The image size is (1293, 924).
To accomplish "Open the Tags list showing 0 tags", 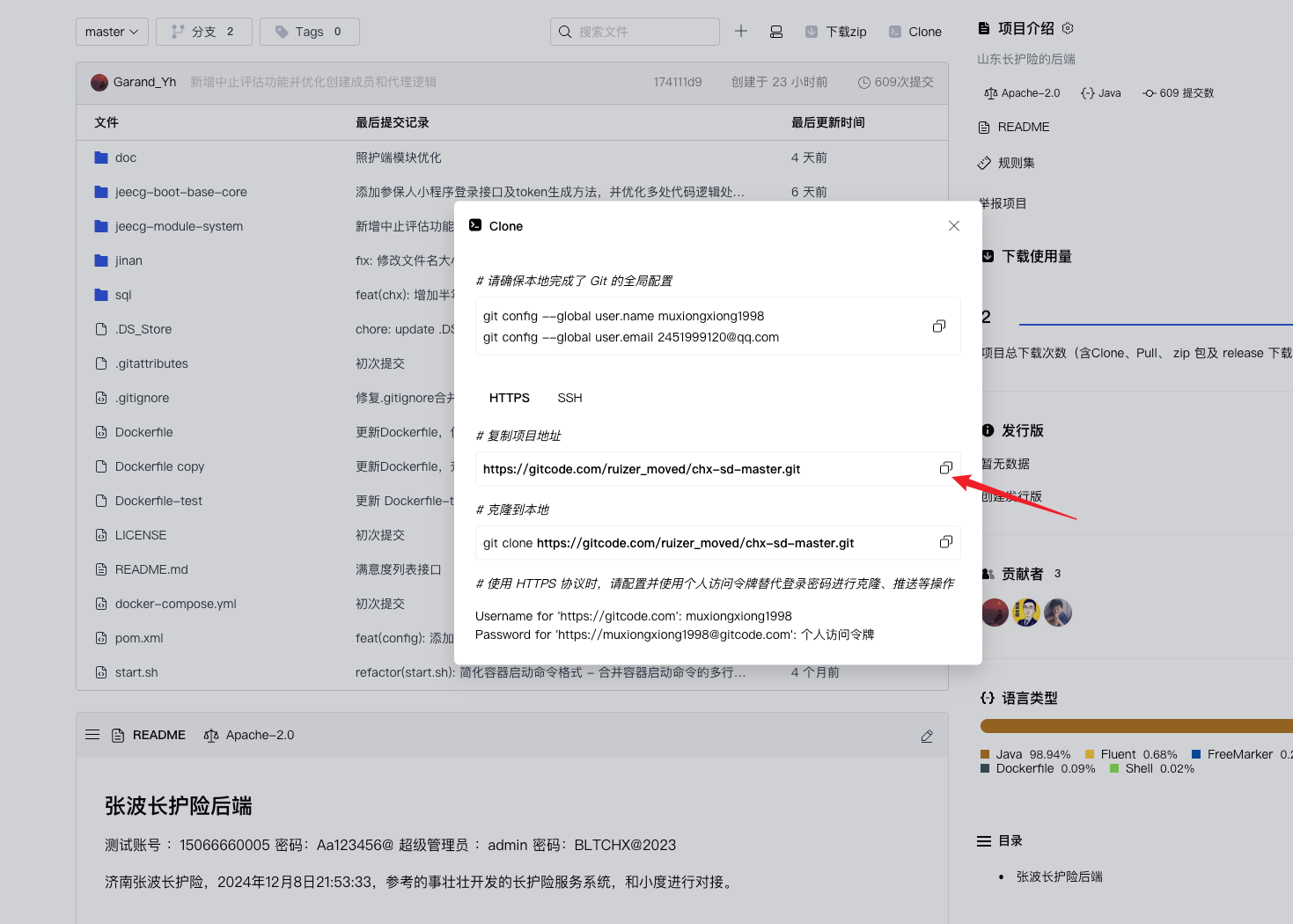I will pyautogui.click(x=309, y=31).
